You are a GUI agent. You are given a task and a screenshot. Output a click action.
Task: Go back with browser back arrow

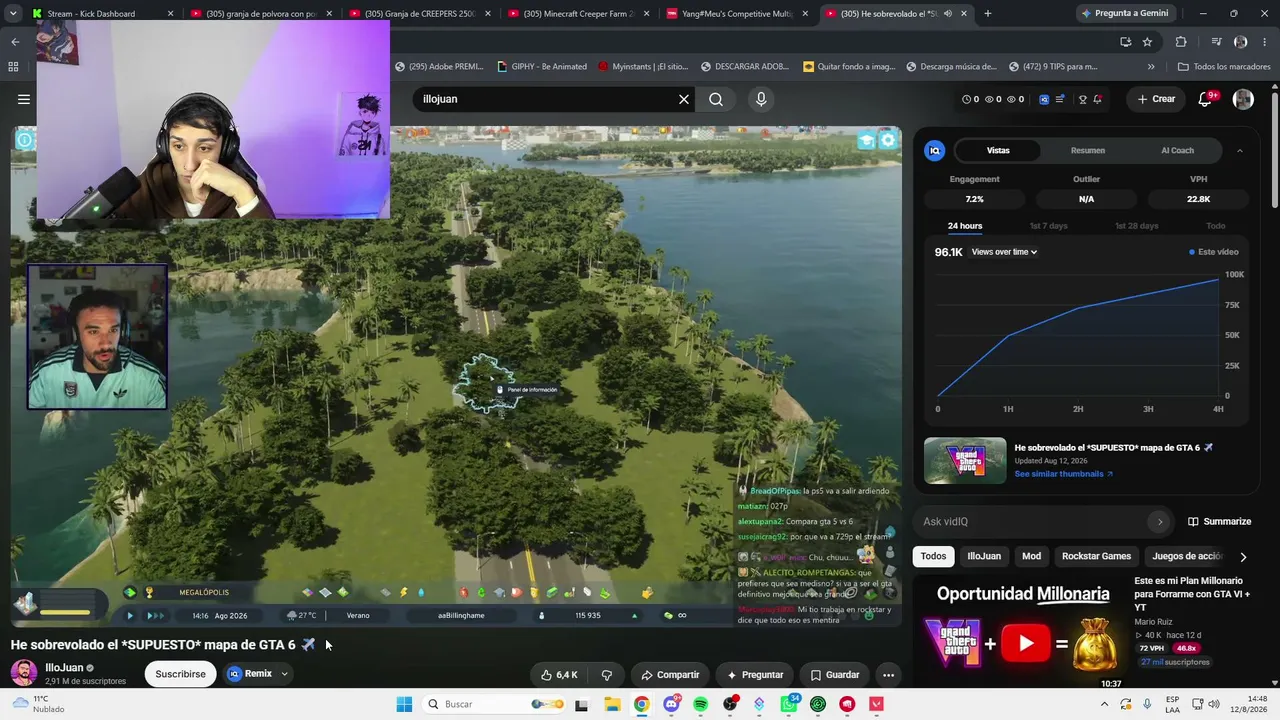15,41
